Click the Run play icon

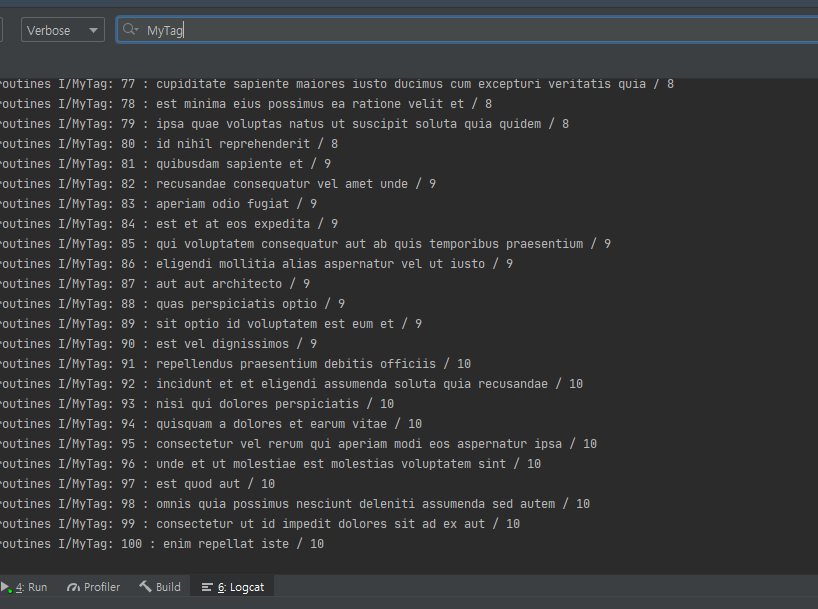[x=6, y=587]
